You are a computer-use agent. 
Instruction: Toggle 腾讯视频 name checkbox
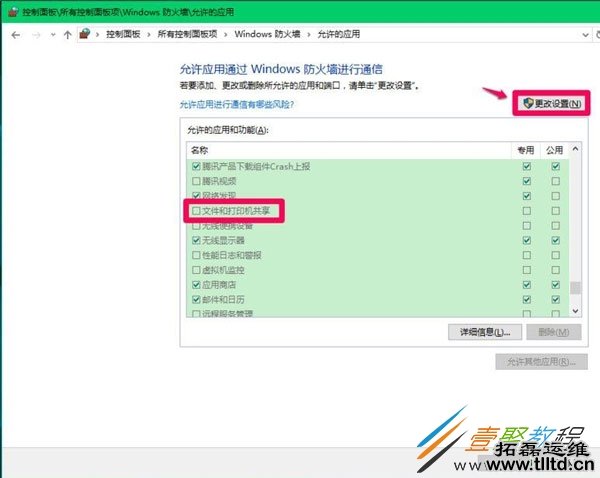click(x=196, y=181)
